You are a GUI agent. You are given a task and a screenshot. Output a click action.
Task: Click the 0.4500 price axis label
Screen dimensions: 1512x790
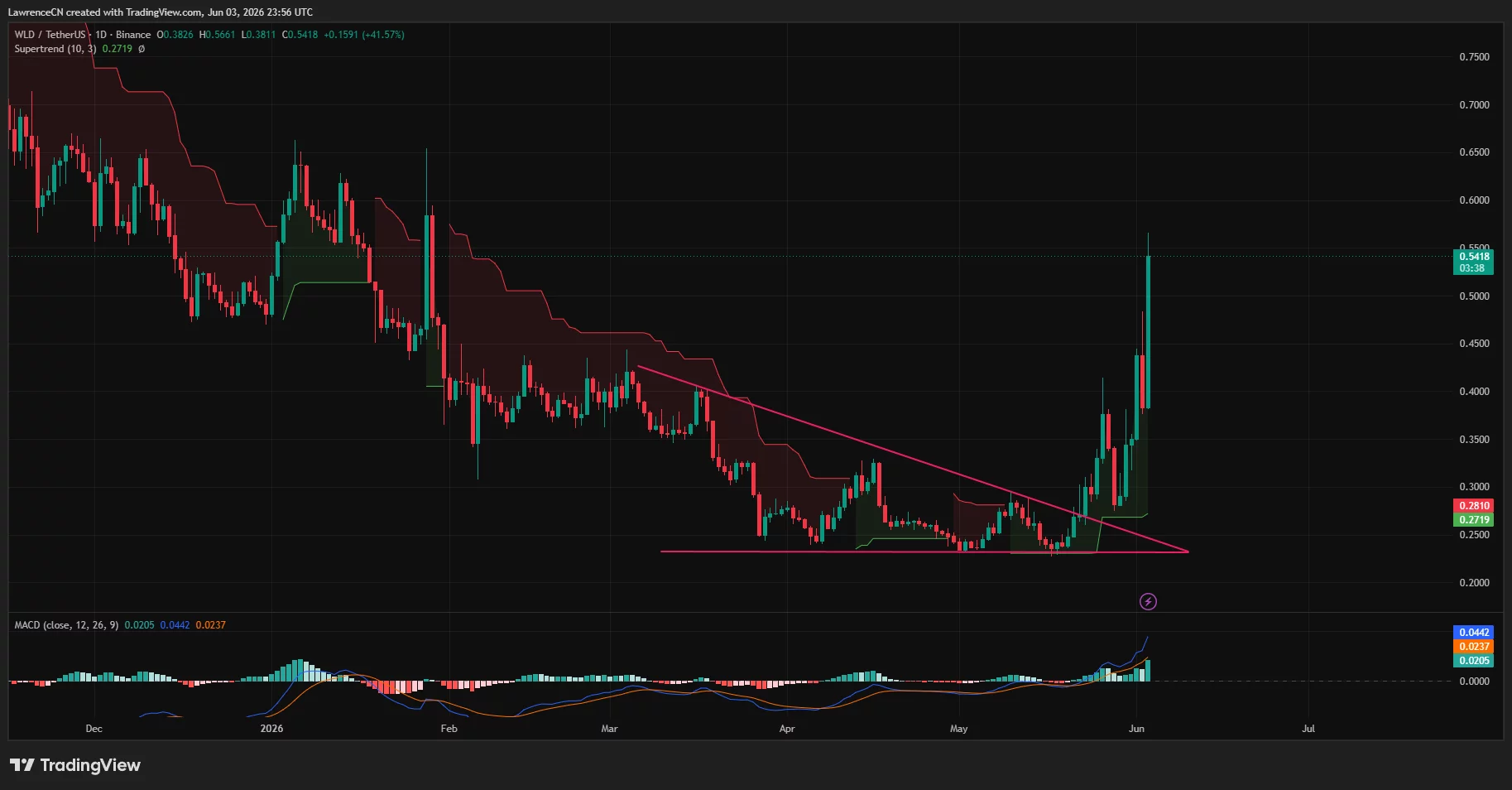pos(1474,344)
